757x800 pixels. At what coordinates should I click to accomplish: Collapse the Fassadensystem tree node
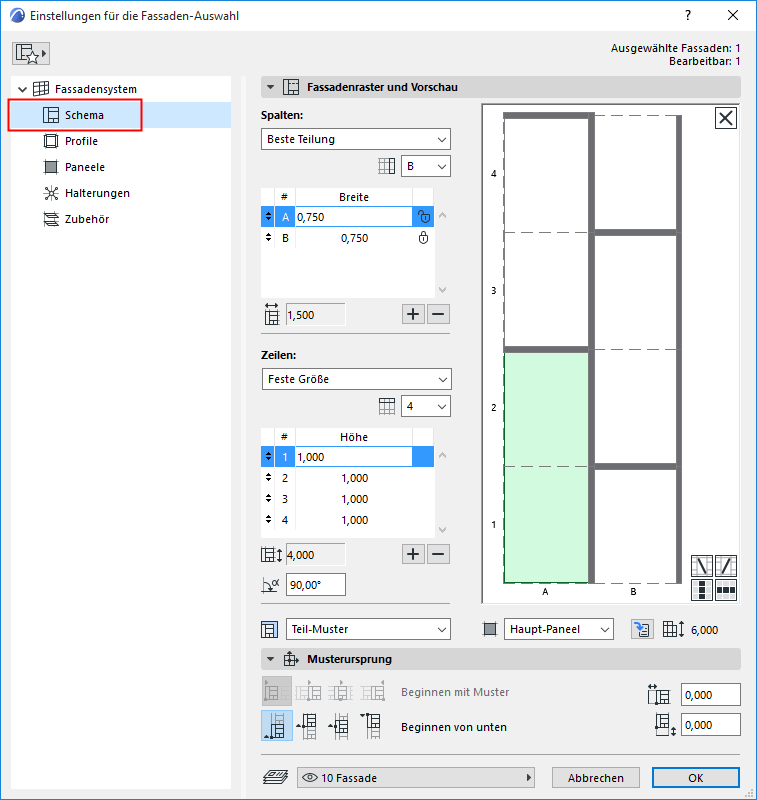[22, 89]
